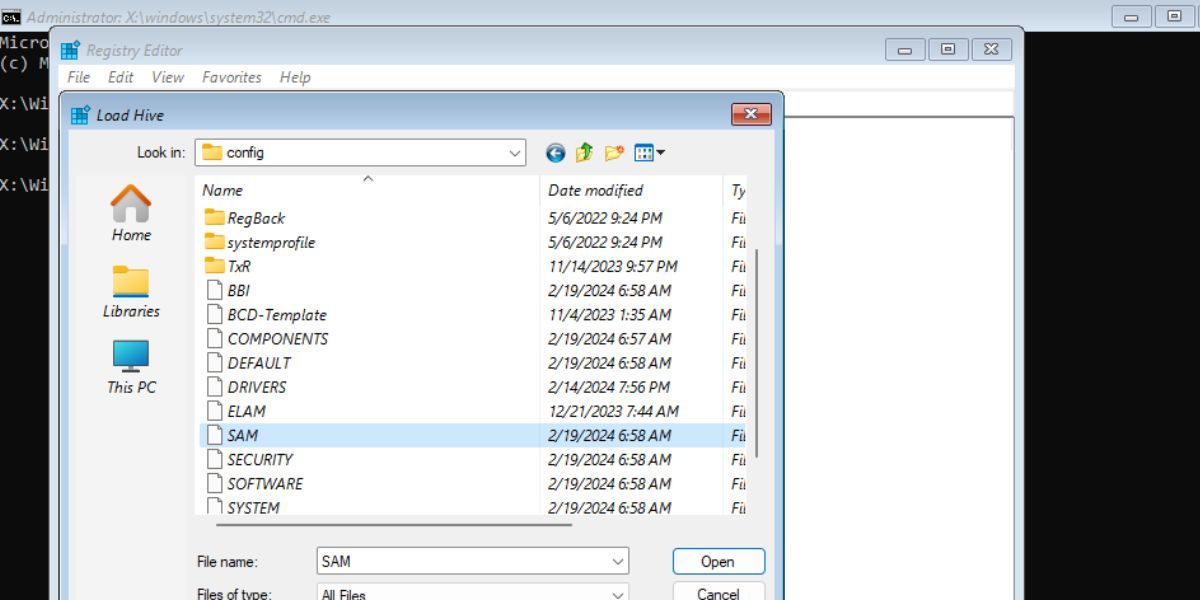Click the Open button to load SAM
The width and height of the screenshot is (1200, 600).
click(718, 561)
